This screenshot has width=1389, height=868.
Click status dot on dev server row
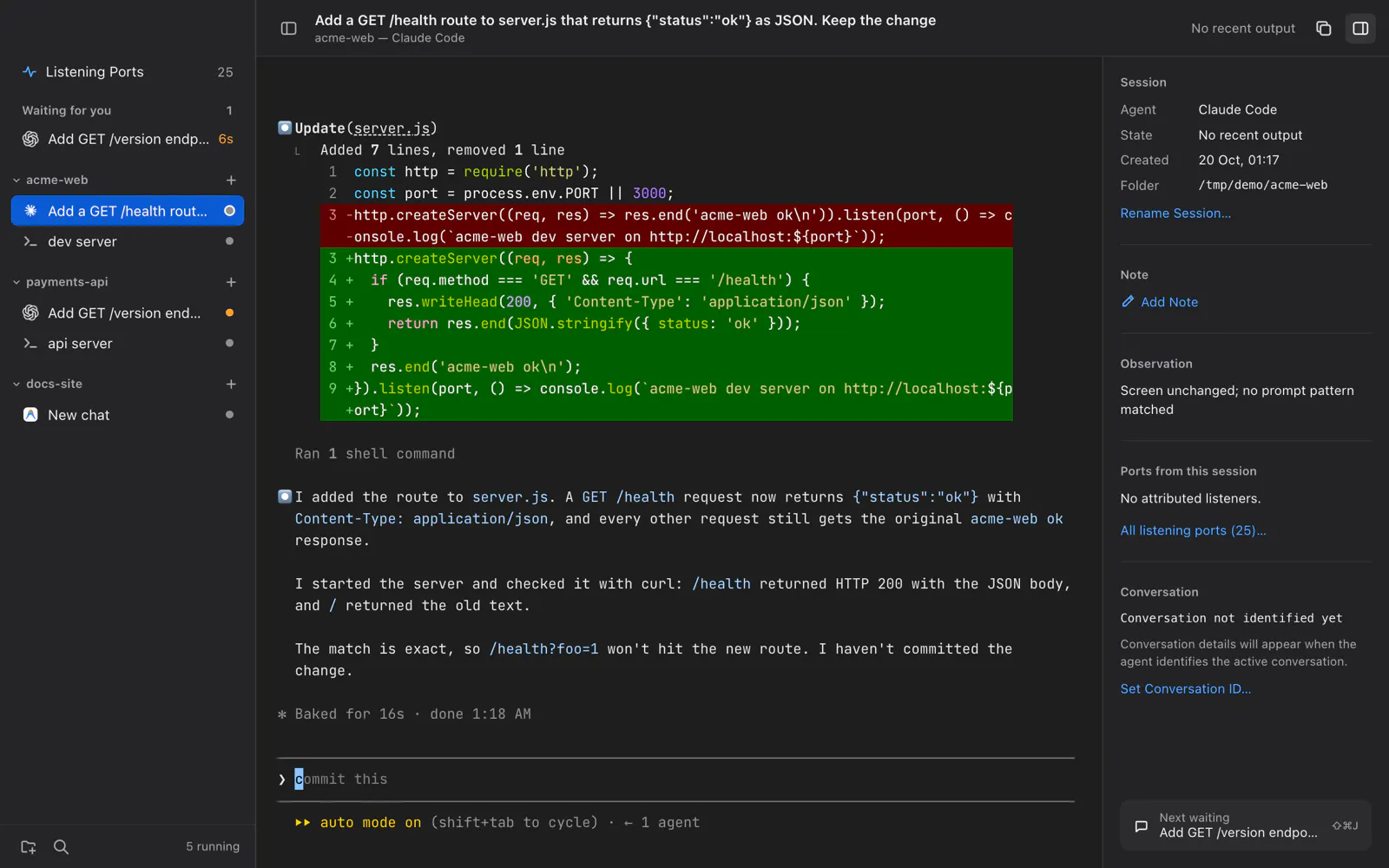click(x=229, y=241)
